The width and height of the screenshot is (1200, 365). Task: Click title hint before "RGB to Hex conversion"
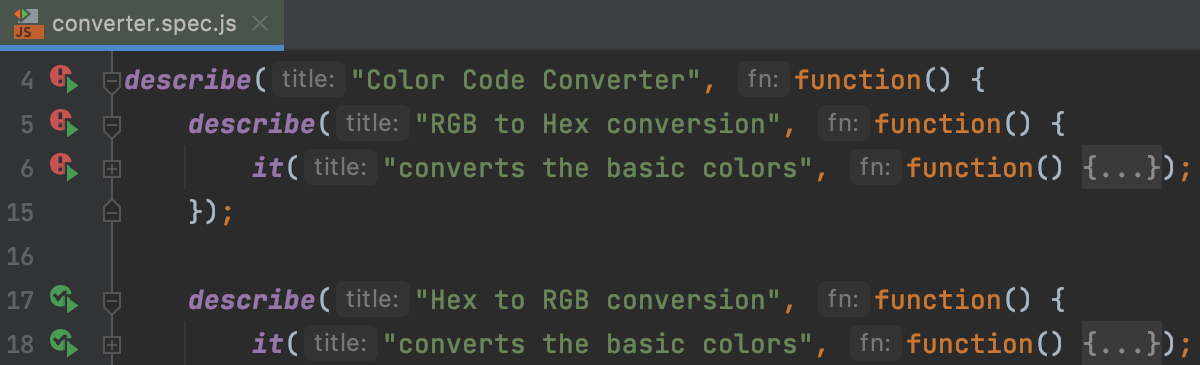pos(372,124)
